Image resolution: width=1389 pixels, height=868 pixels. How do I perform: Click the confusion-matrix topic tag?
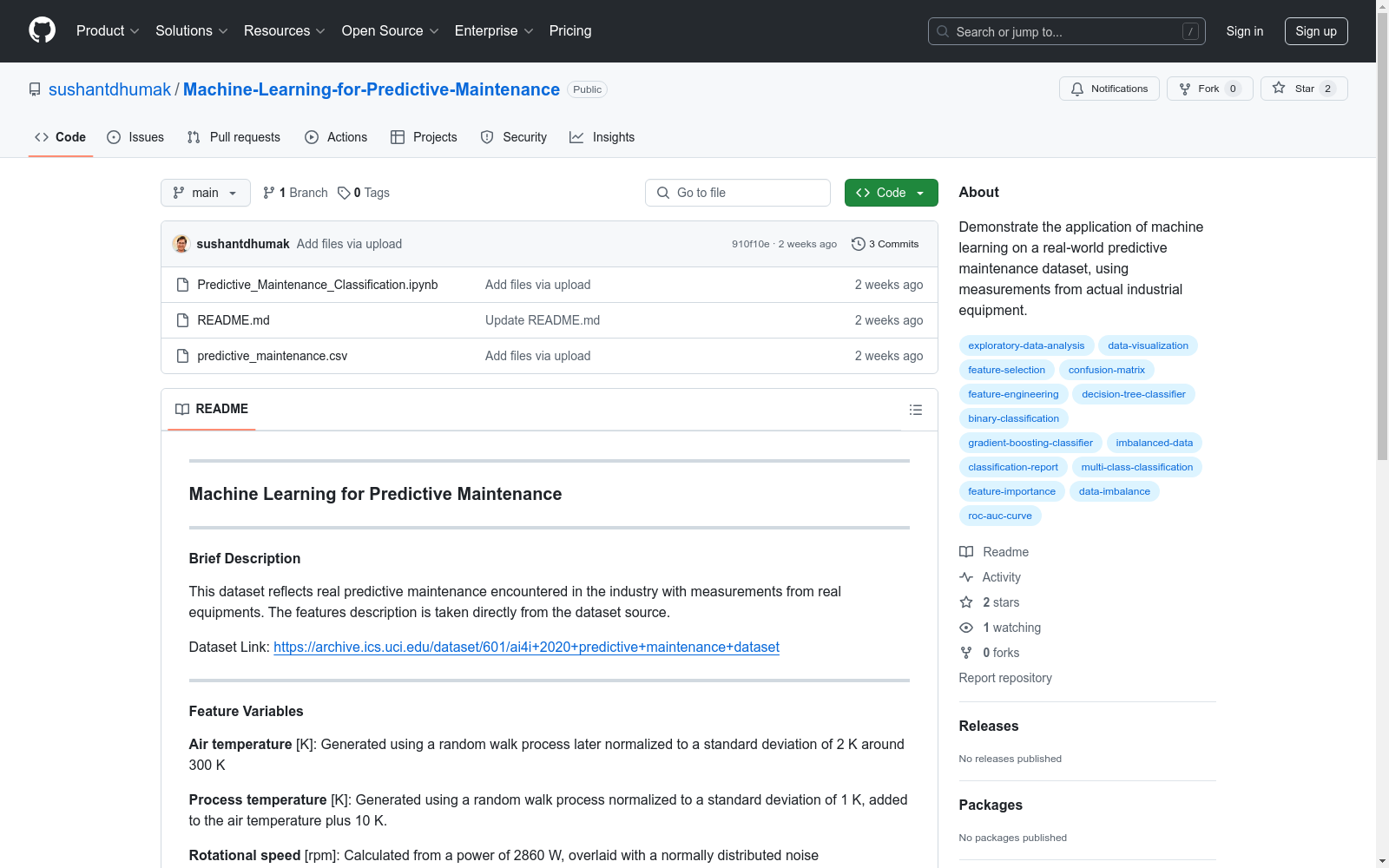[x=1106, y=370]
